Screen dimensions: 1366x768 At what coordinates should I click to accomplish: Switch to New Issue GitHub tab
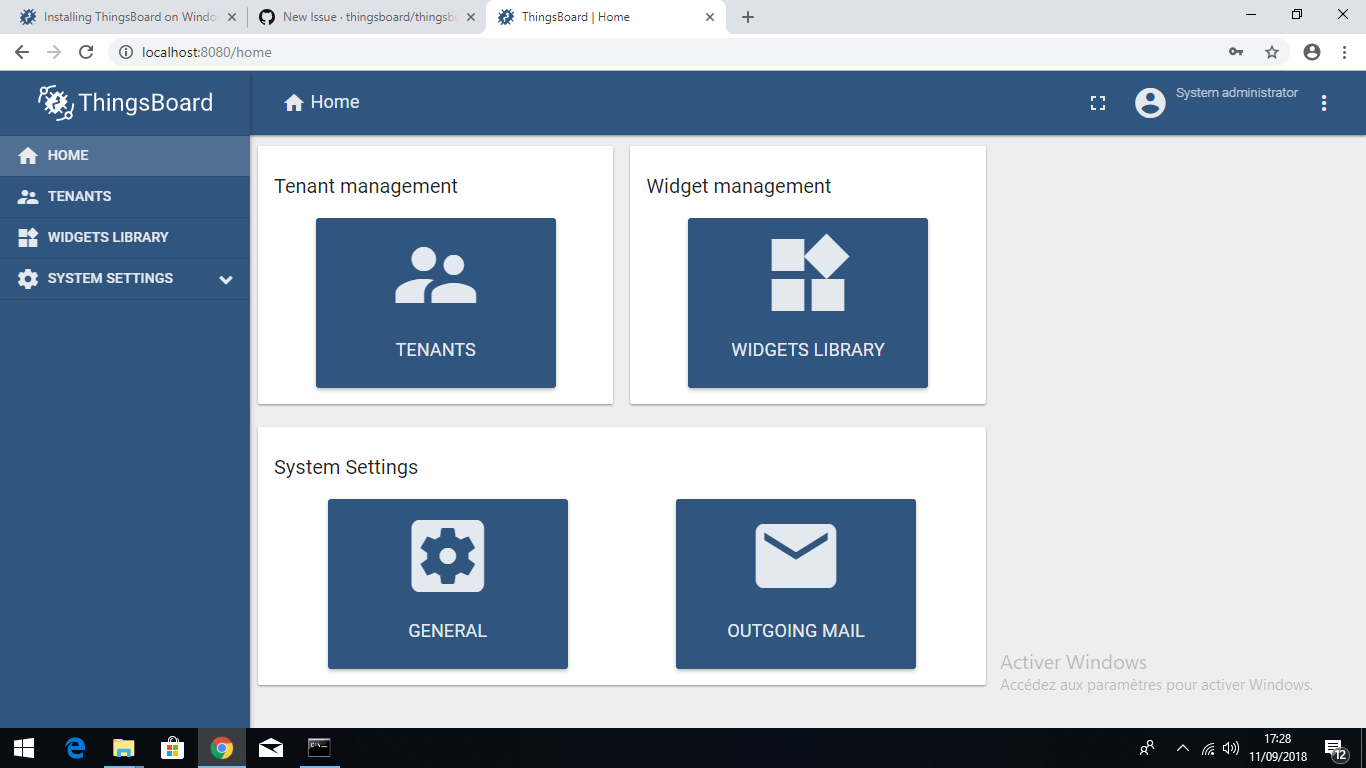(367, 17)
